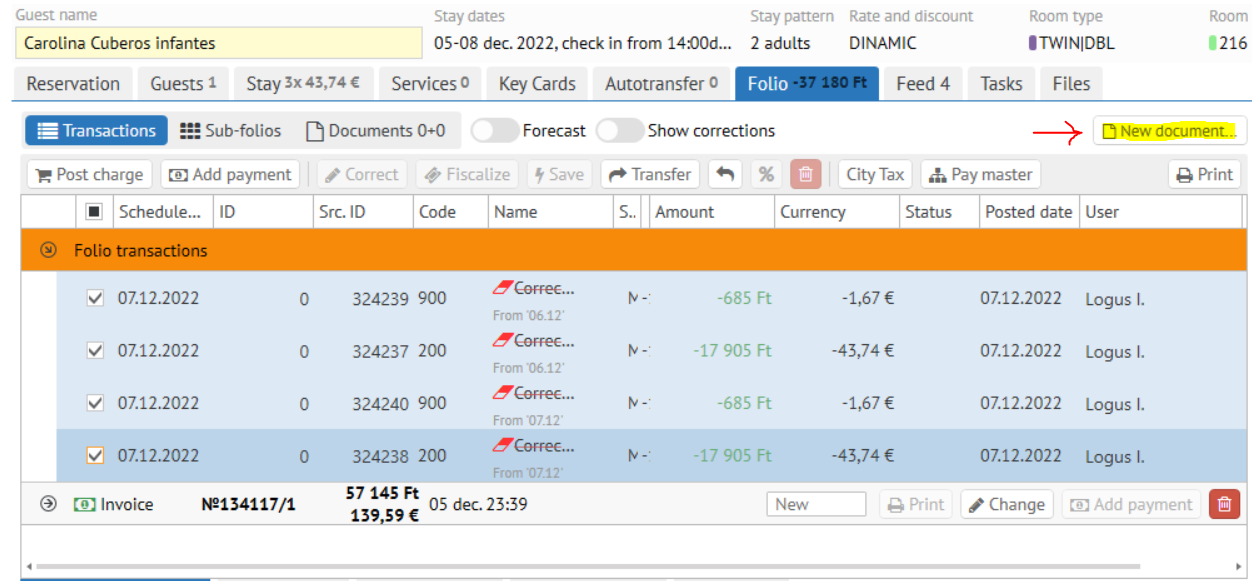Image resolution: width=1252 pixels, height=581 pixels.
Task: Click the room number 216
Action: click(1233, 43)
